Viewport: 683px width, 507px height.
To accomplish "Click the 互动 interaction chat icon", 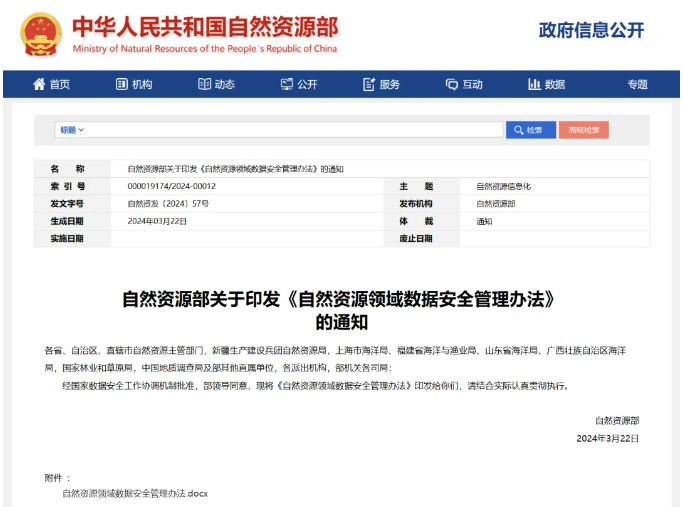I will point(452,84).
